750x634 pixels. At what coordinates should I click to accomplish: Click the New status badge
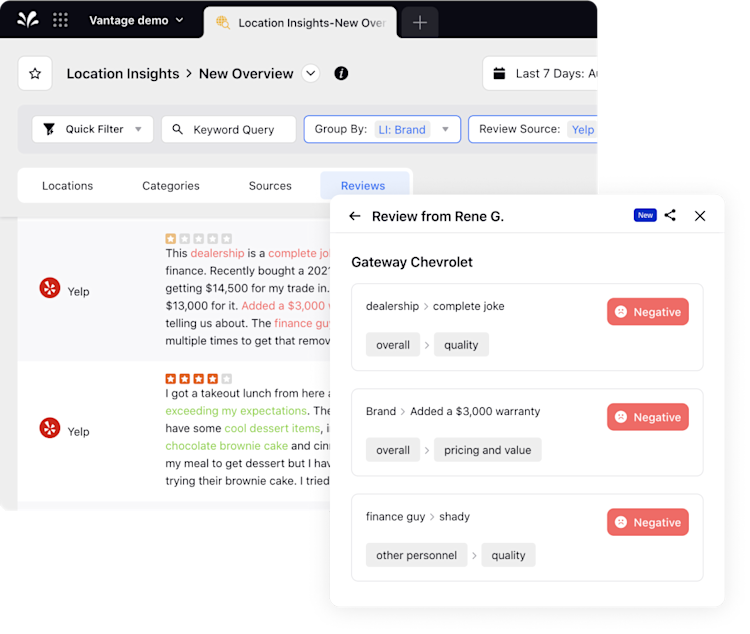point(645,215)
